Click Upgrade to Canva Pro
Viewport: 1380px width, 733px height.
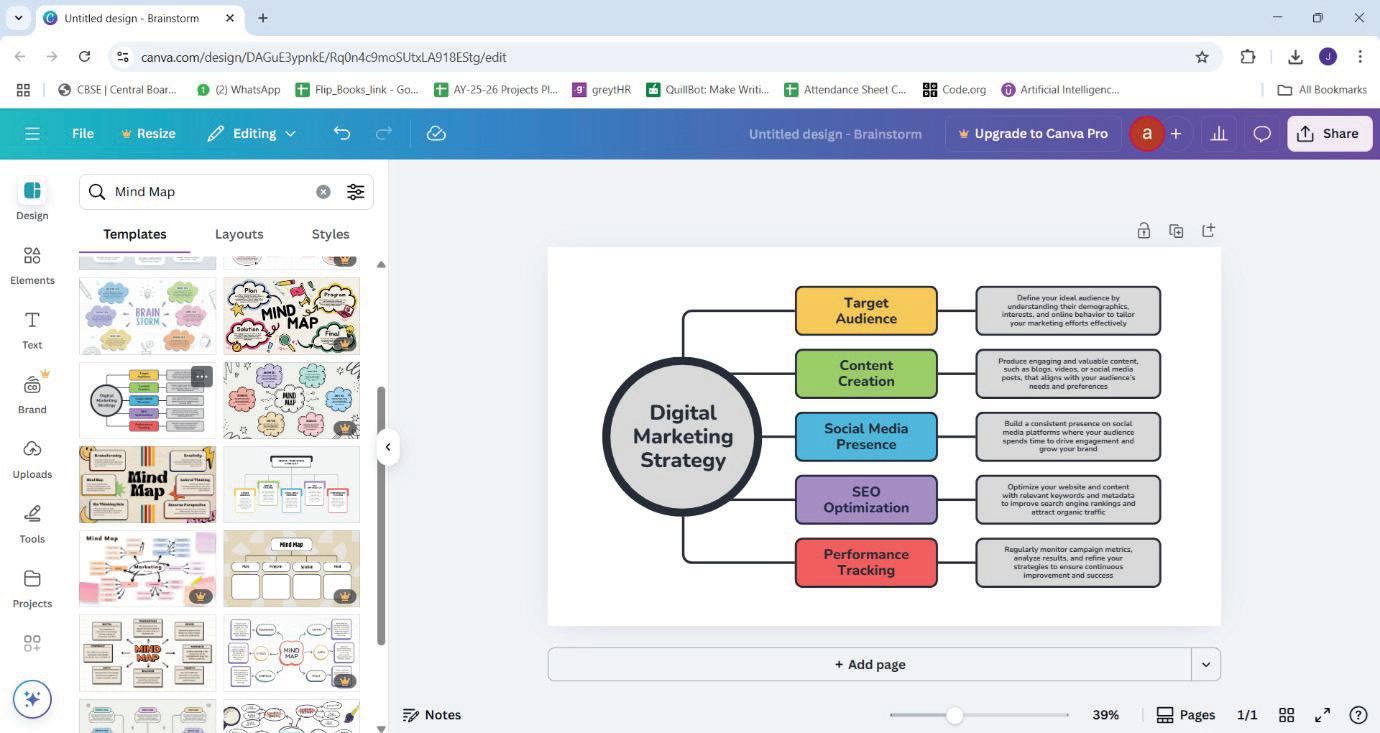(x=1033, y=133)
